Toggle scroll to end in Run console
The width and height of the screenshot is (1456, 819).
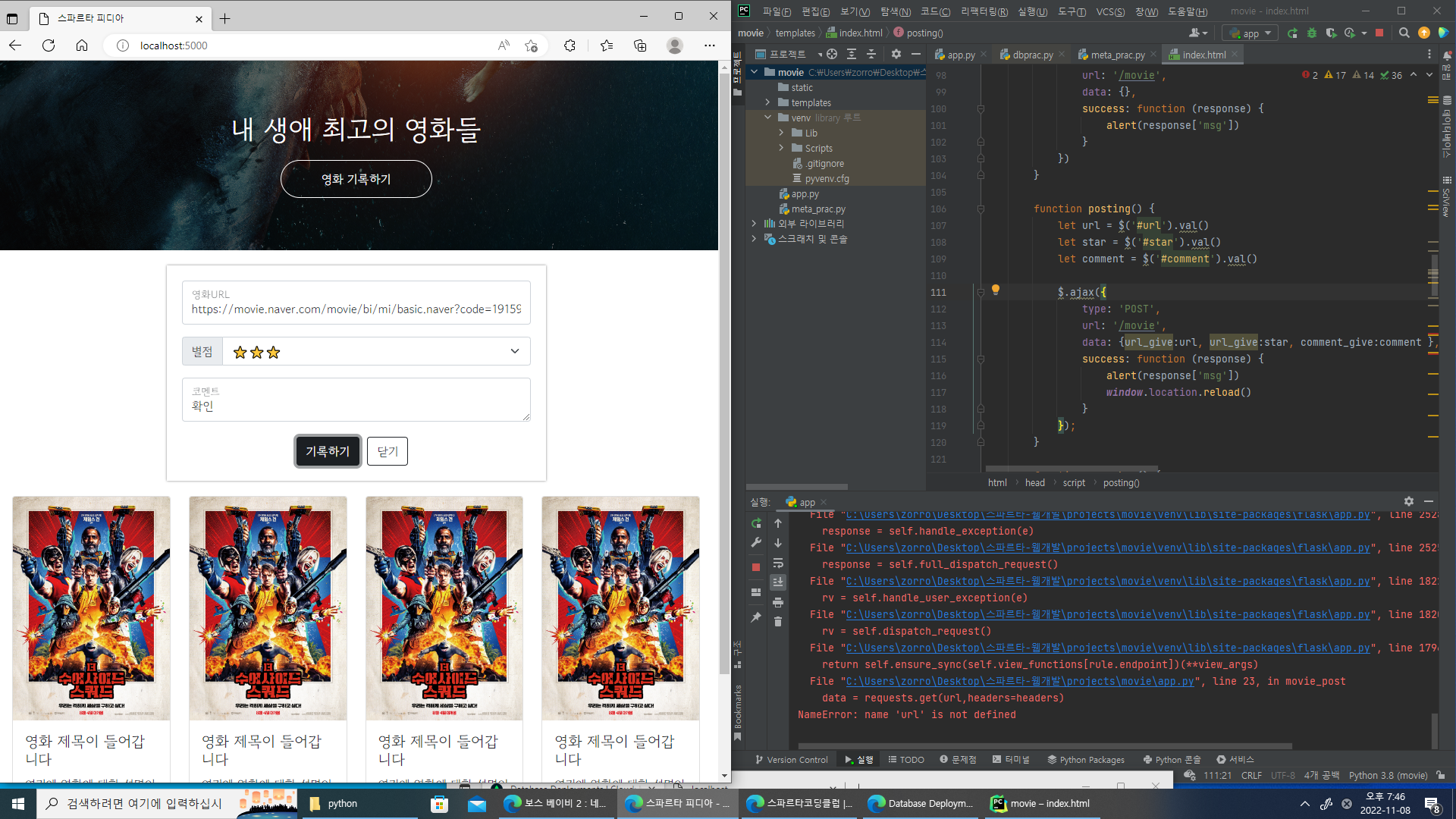(x=778, y=582)
